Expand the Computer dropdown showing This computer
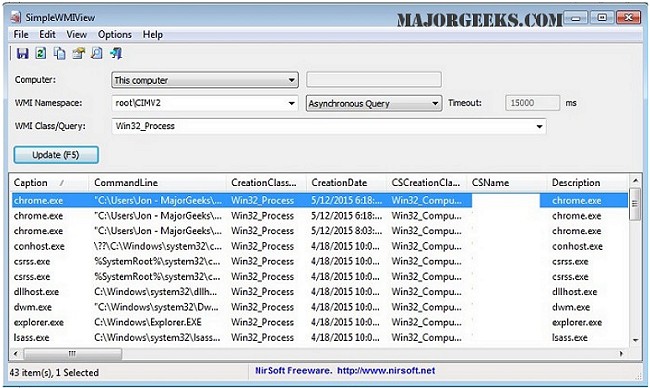The width and height of the screenshot is (650, 388). click(205, 80)
